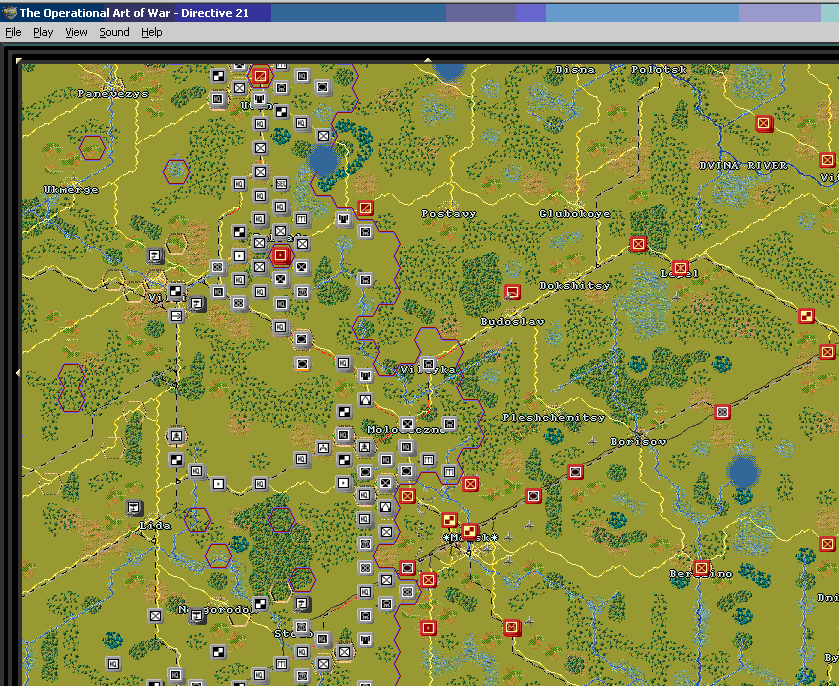
Task: Click the Glubokoye town label
Action: (x=575, y=213)
